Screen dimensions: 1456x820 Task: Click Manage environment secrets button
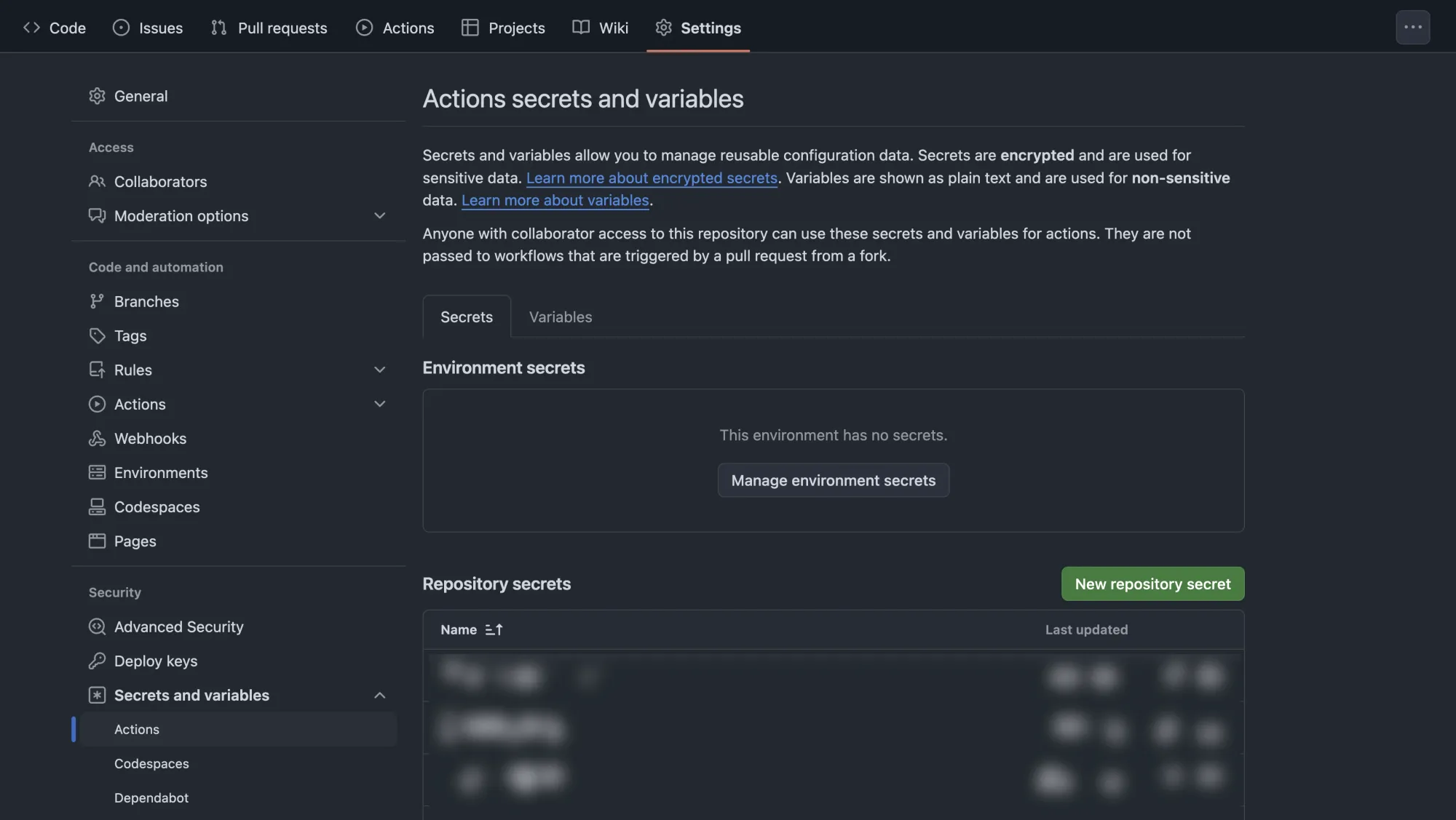tap(833, 480)
